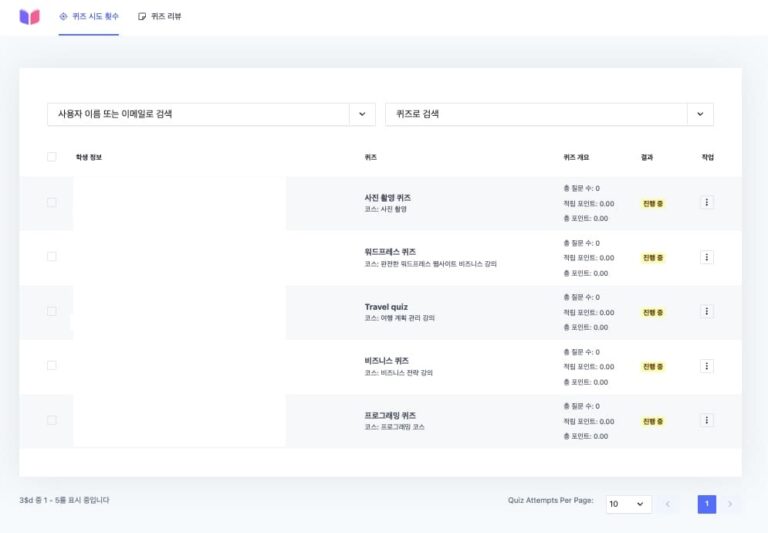Open Quiz Attempts Per Page dropdown
The height and width of the screenshot is (533, 768).
point(628,504)
